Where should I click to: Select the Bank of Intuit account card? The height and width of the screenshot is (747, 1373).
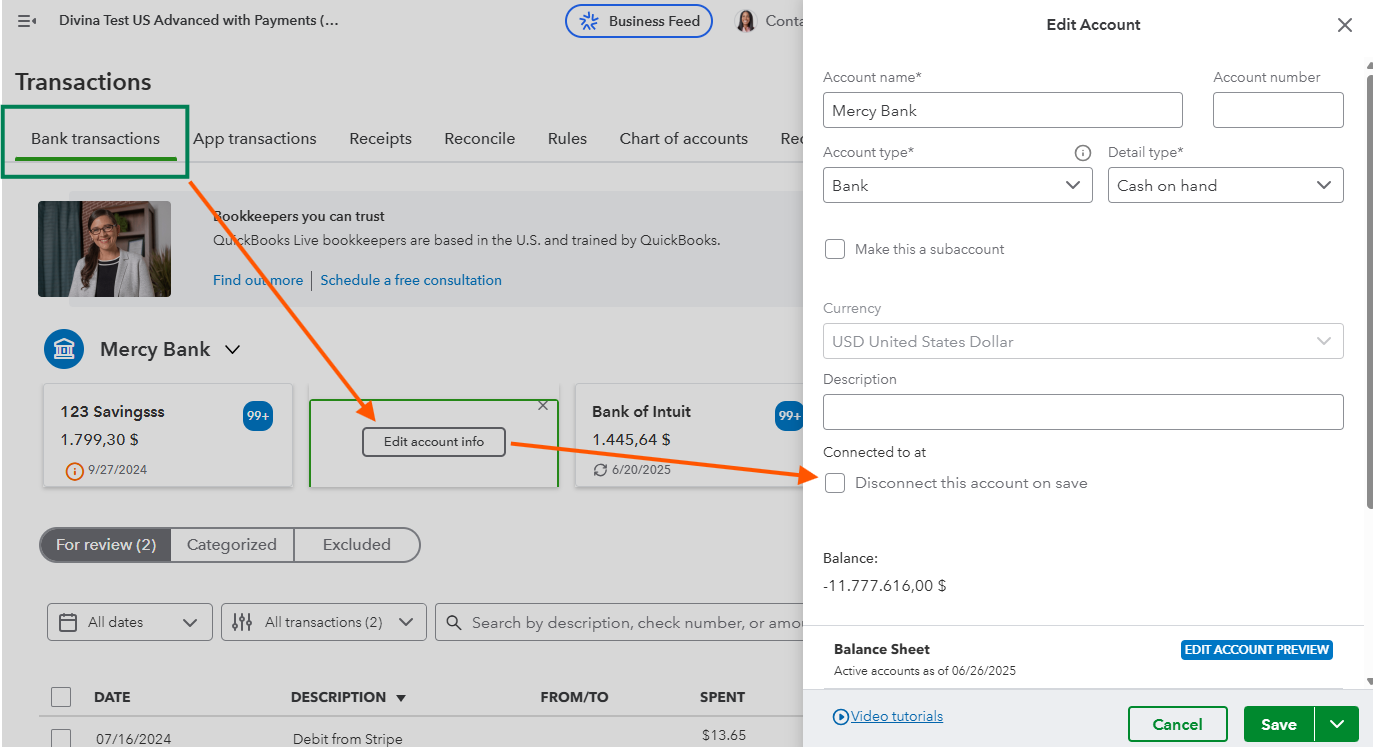(x=690, y=435)
